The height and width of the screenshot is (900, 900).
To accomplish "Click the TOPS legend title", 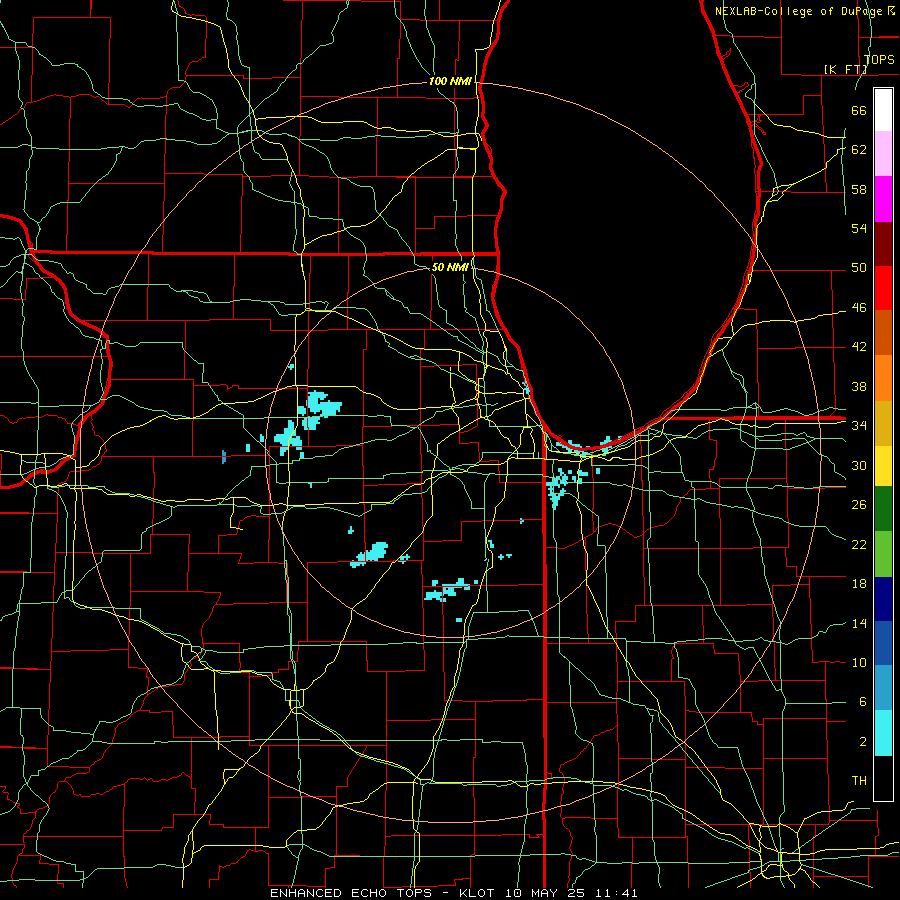I will click(x=879, y=60).
